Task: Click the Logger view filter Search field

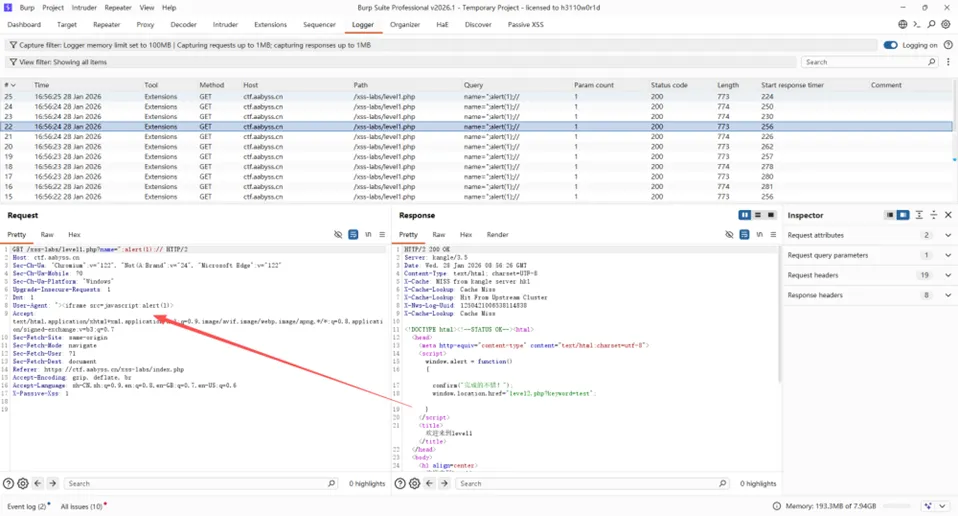Action: [x=869, y=62]
